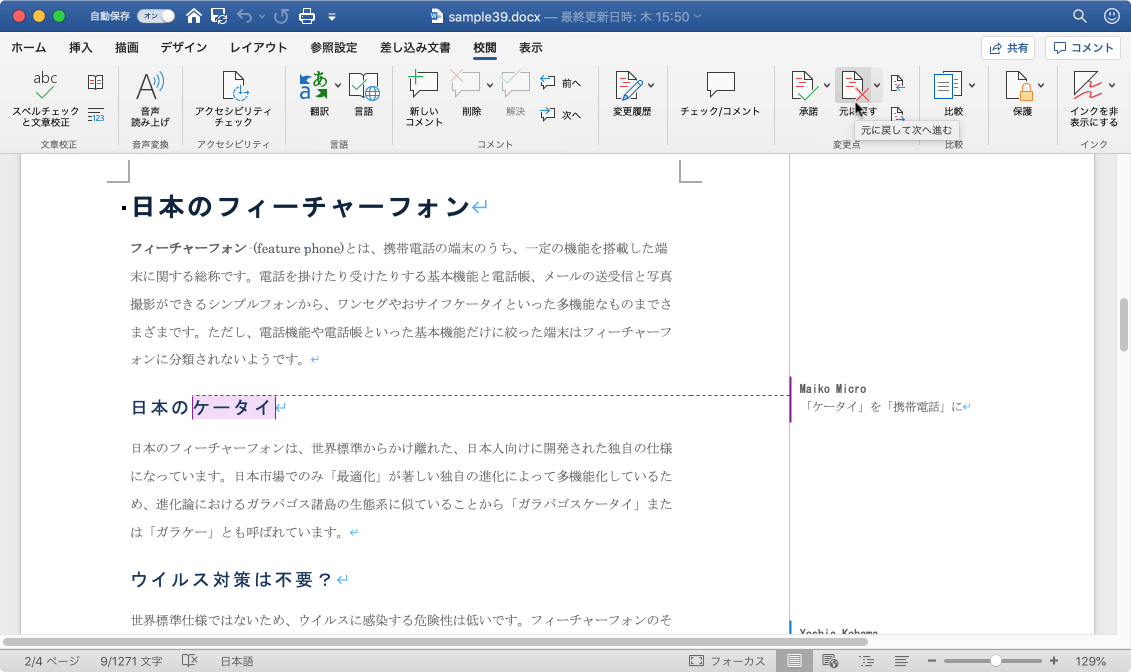This screenshot has height=672, width=1131.
Task: Switch to the 挿入 (Insert) tab
Action: click(81, 47)
